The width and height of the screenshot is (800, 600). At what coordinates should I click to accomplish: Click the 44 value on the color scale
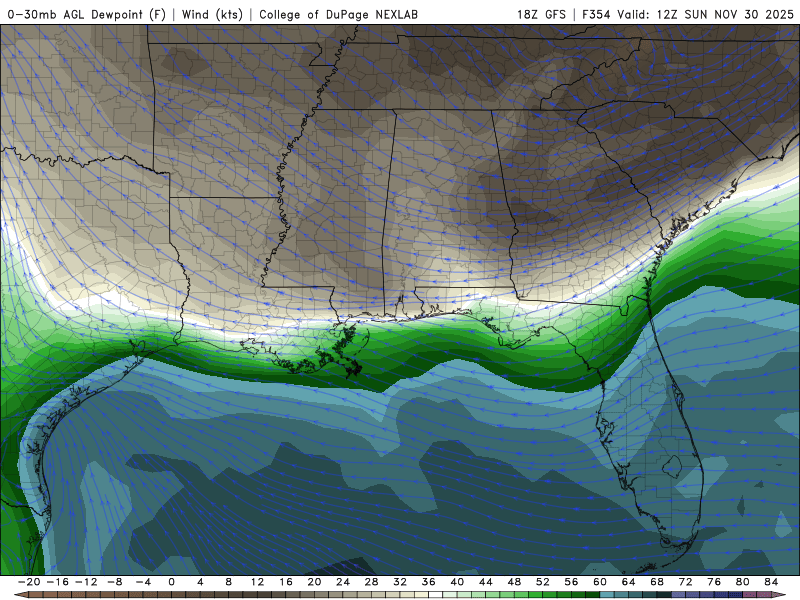[486, 582]
